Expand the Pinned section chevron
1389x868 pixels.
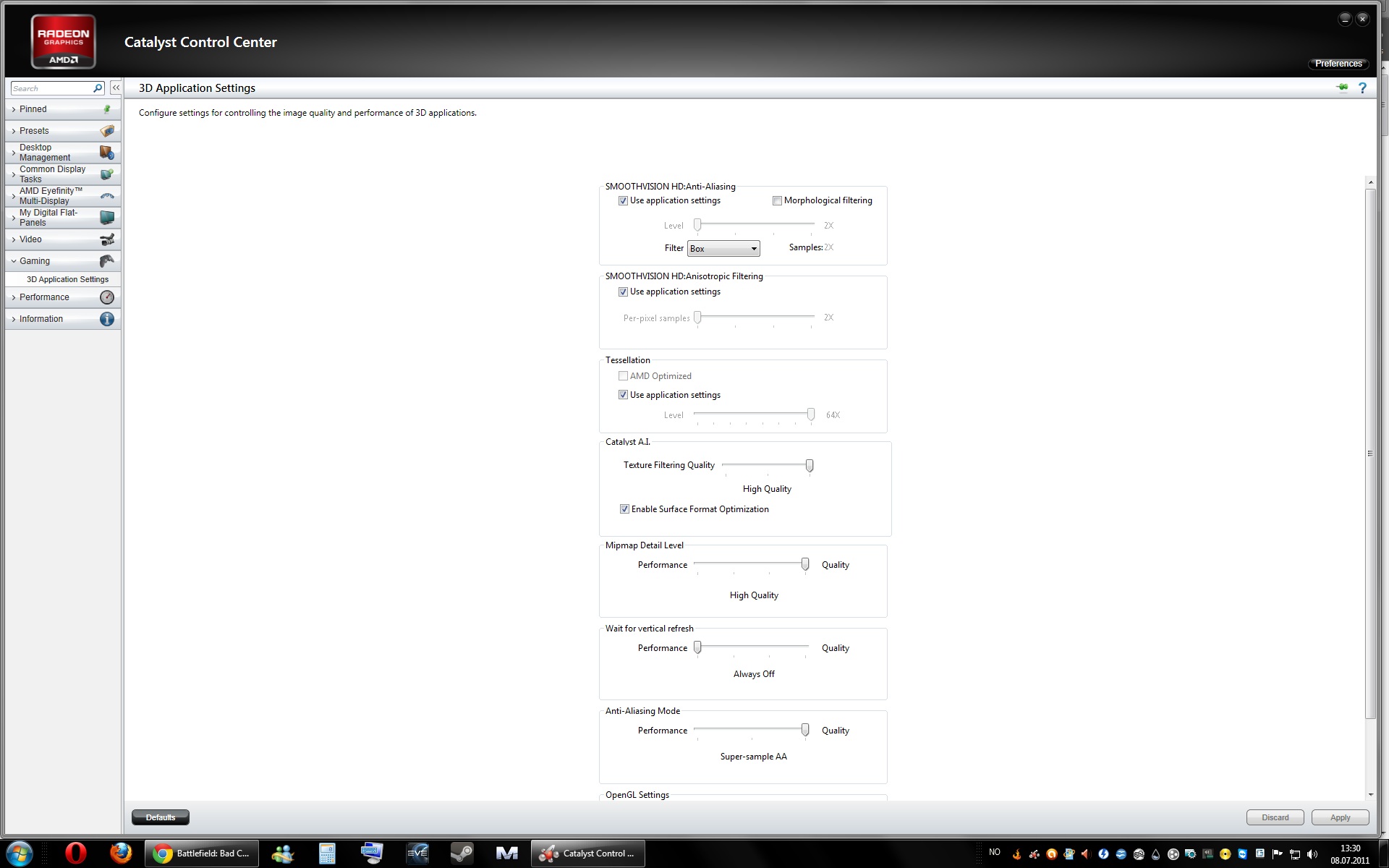click(x=14, y=109)
